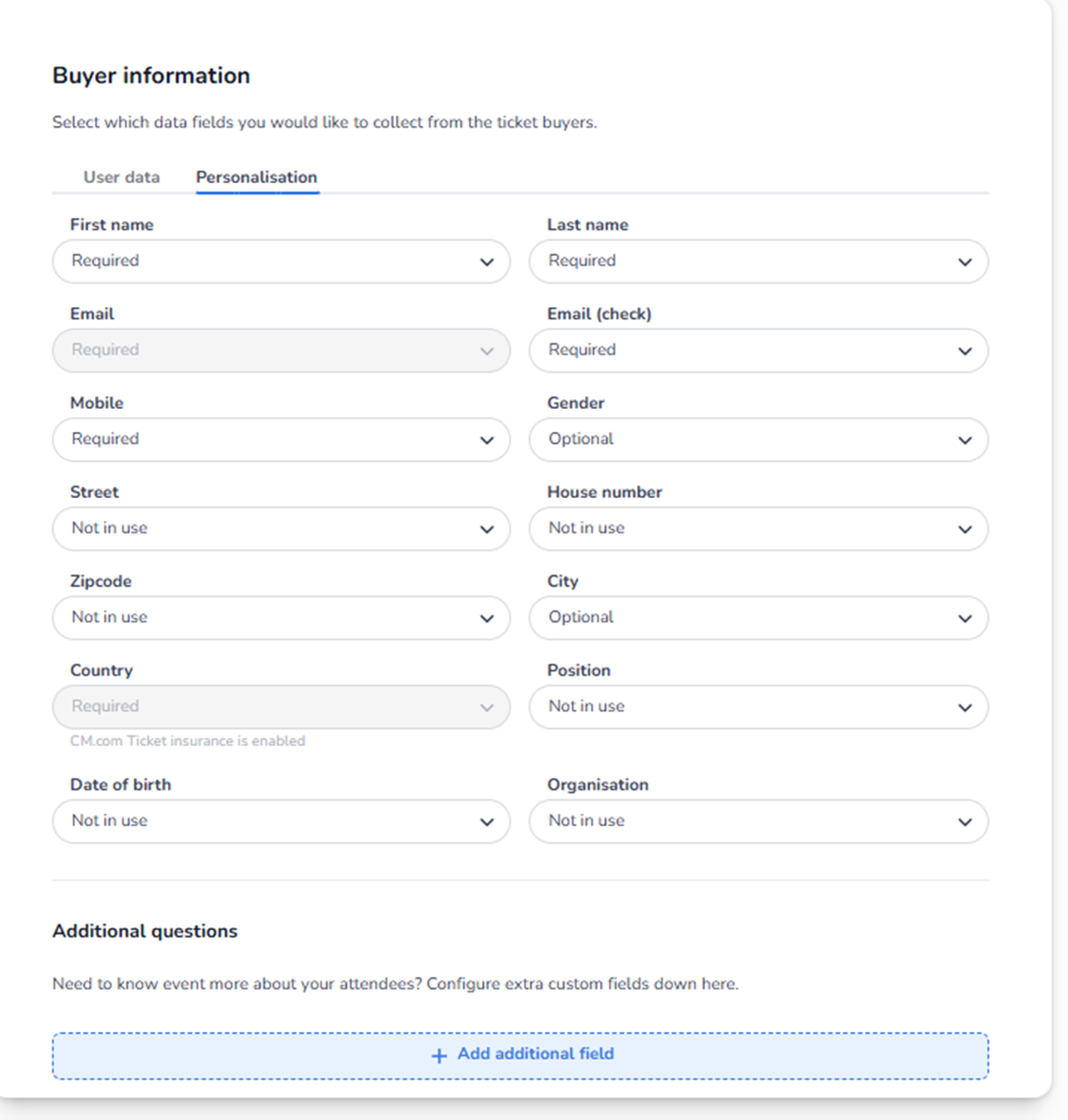Click the plus icon beside Add additional field

pos(439,1055)
